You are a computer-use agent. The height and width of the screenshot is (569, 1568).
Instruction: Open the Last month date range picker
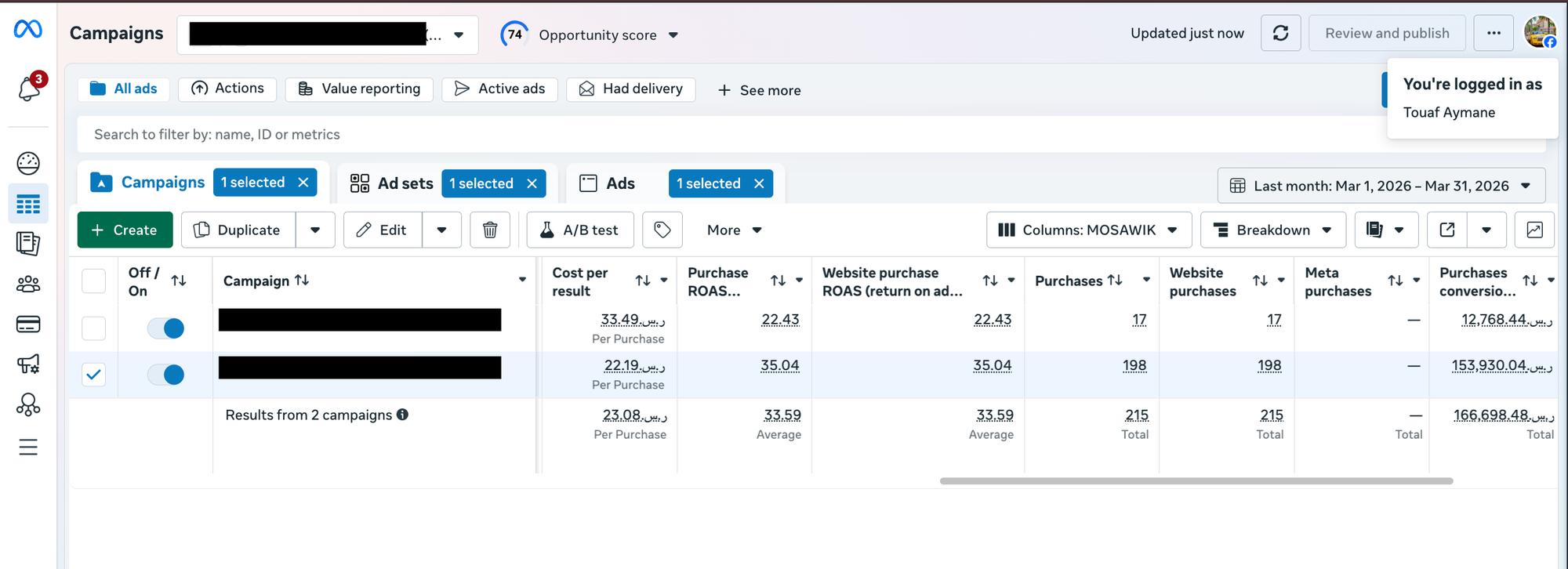click(1381, 186)
